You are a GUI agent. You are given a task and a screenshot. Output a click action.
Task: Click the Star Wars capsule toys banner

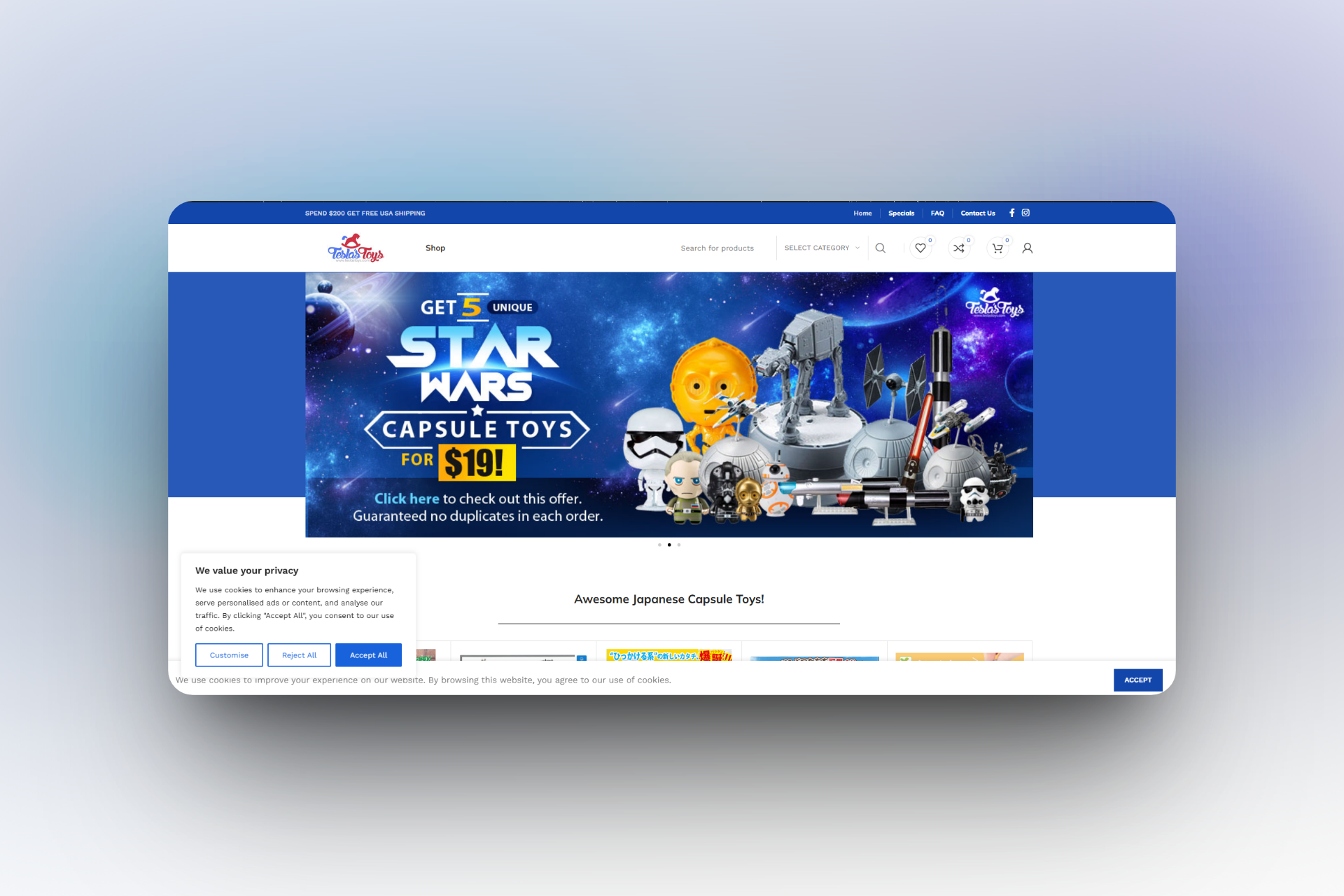coord(669,405)
